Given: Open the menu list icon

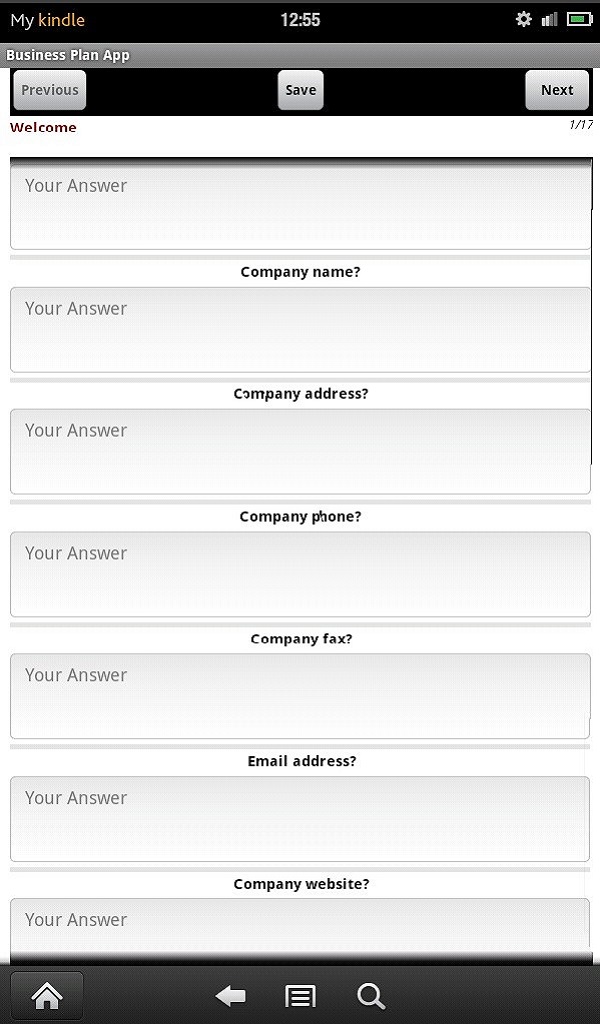Looking at the screenshot, I should [x=300, y=996].
